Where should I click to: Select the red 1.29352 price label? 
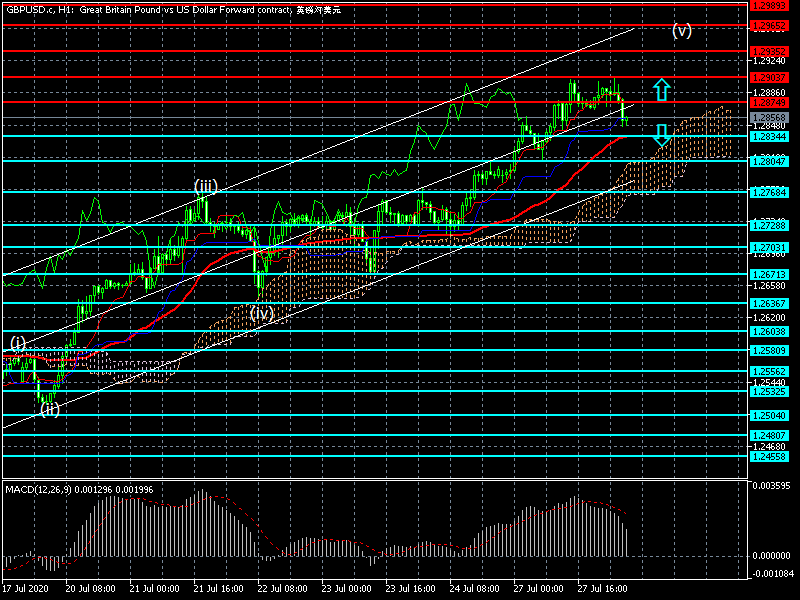tap(769, 52)
